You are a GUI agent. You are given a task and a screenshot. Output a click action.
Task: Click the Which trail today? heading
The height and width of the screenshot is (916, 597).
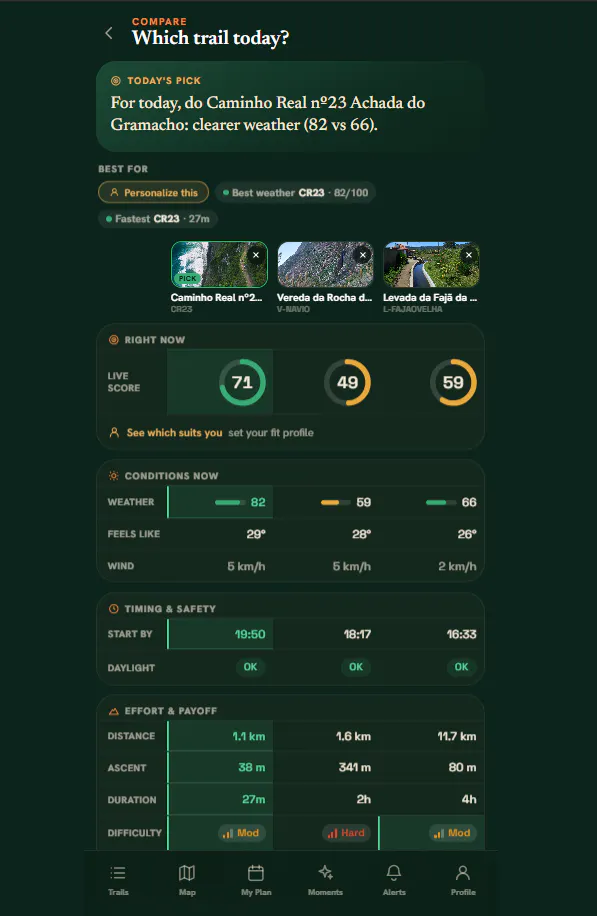pos(210,38)
